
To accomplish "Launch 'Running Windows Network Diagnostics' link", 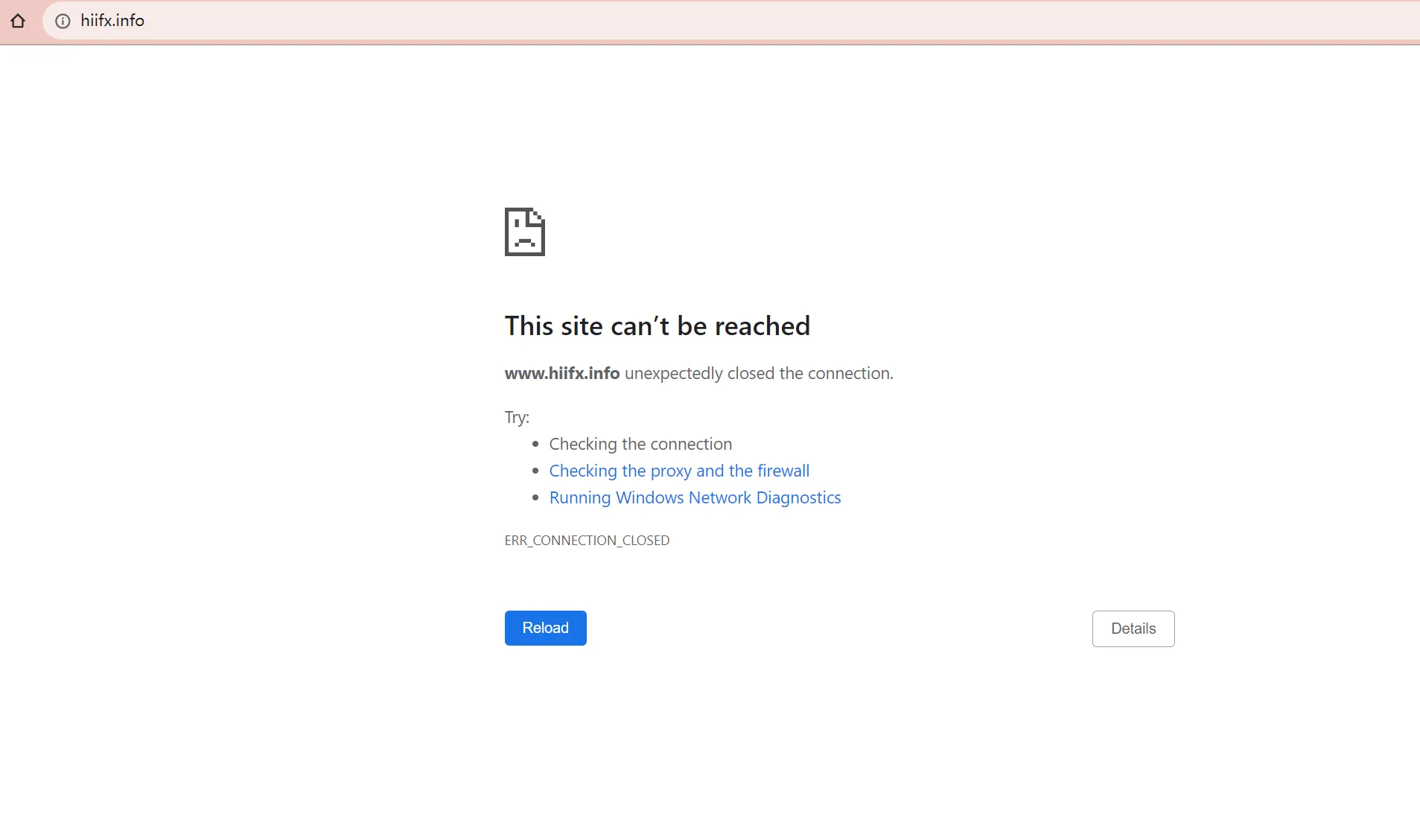I will 695,497.
